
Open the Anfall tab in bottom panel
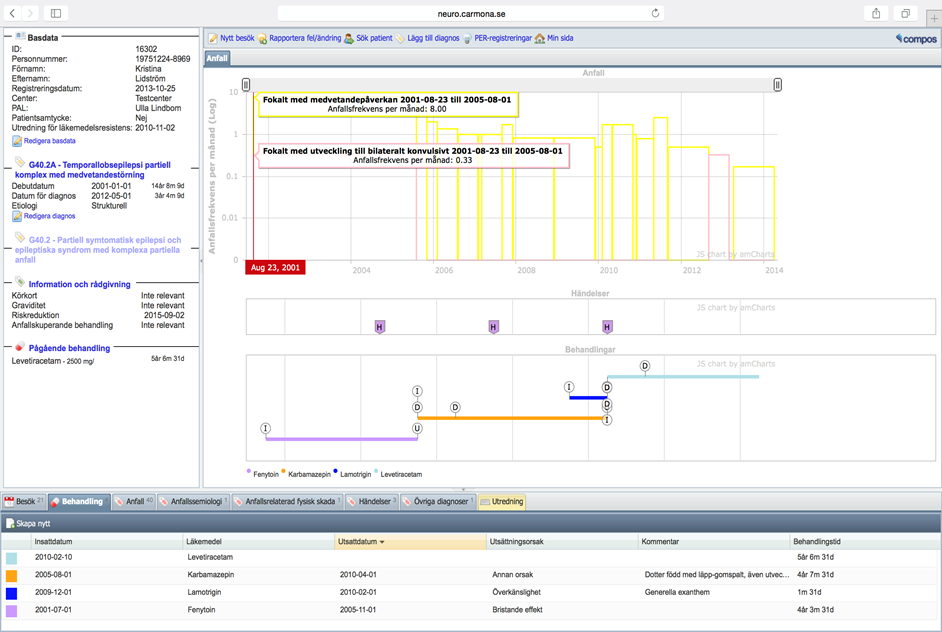[x=134, y=502]
